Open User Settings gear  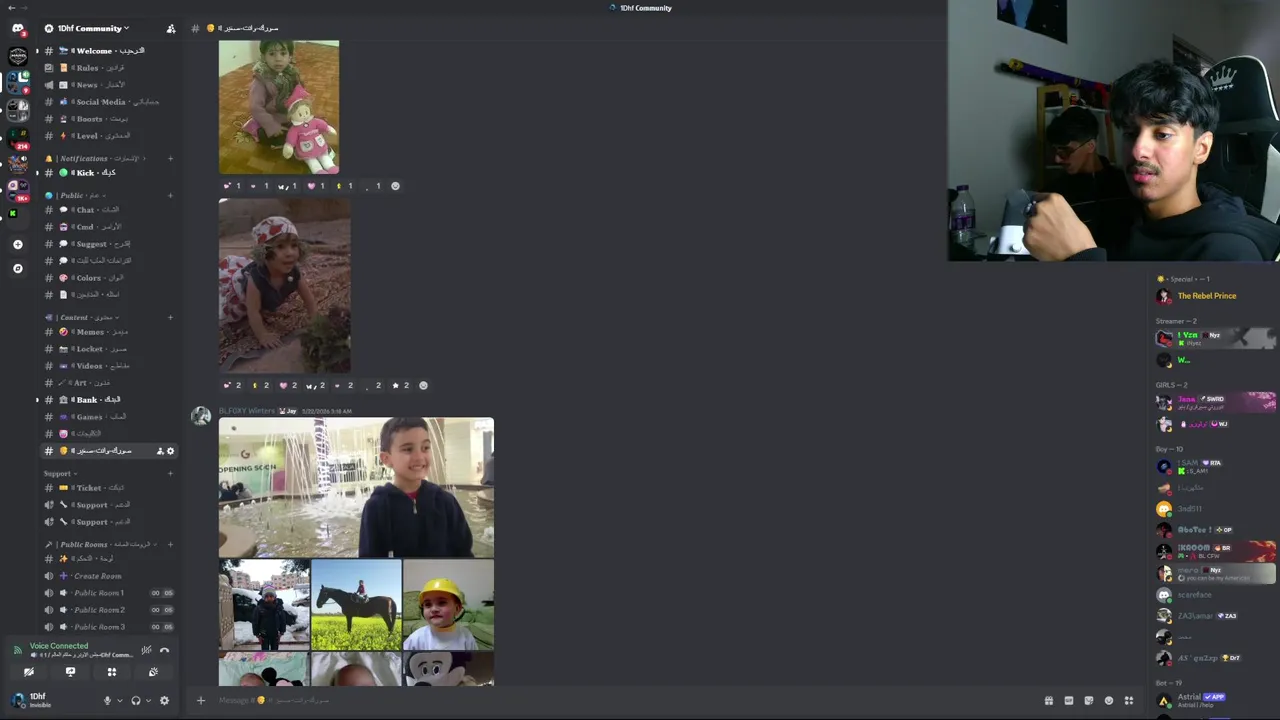coord(165,700)
